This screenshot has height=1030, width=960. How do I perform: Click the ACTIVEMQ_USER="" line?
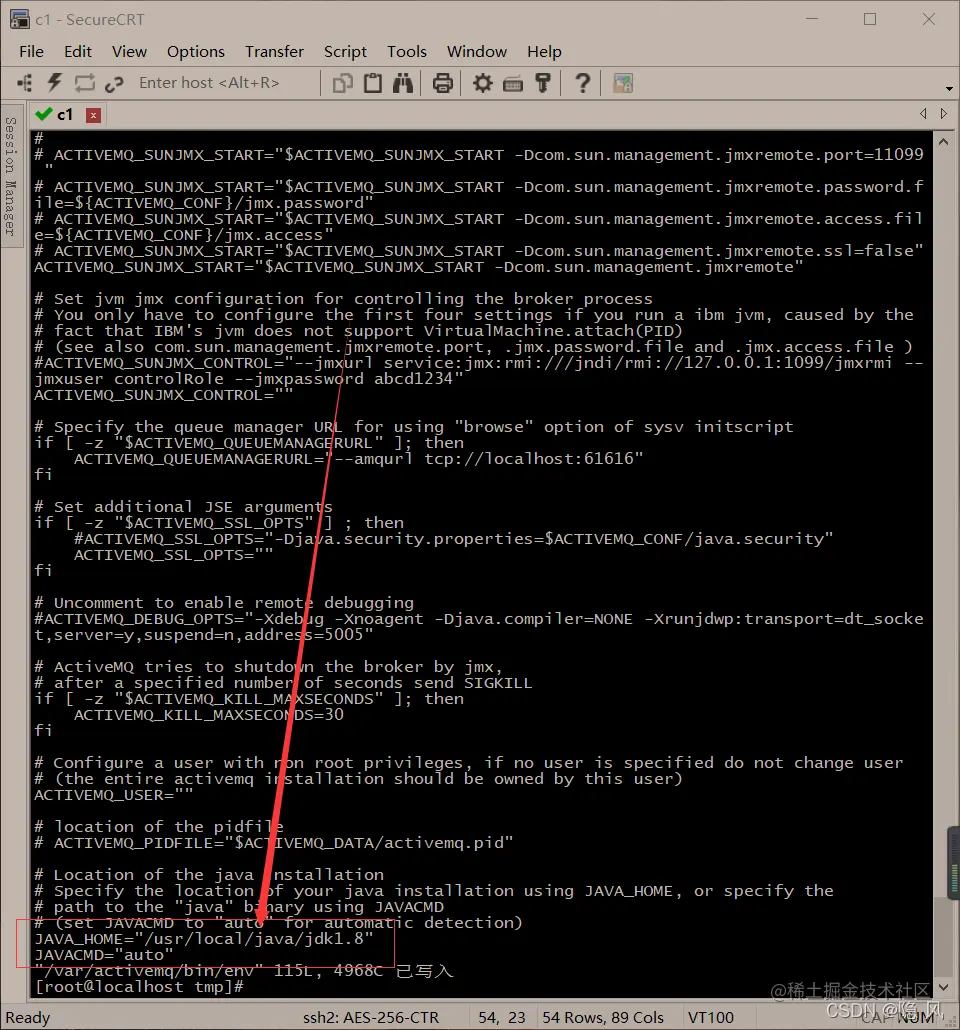(x=114, y=795)
